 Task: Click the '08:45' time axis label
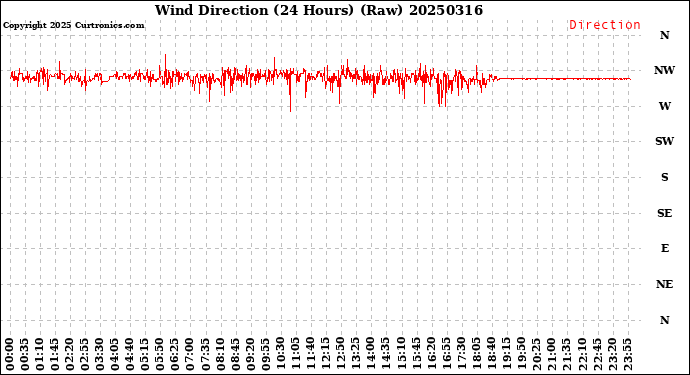click(x=235, y=355)
